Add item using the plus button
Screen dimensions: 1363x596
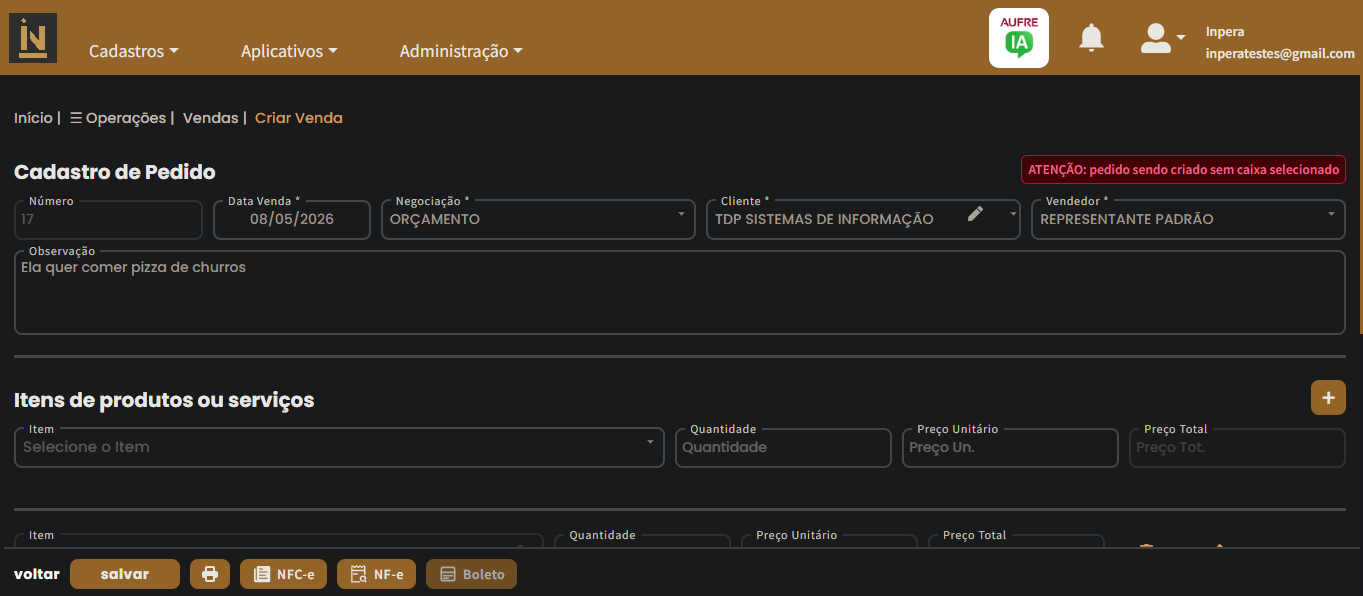(x=1328, y=397)
